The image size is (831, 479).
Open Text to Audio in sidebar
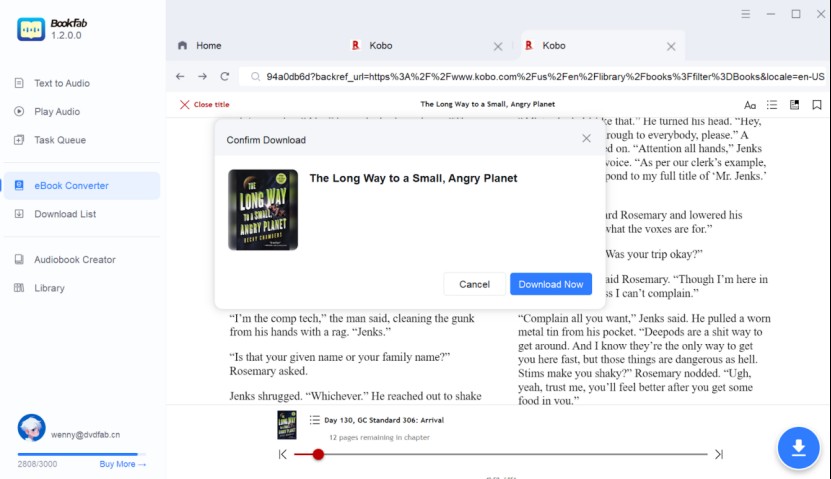coord(61,83)
